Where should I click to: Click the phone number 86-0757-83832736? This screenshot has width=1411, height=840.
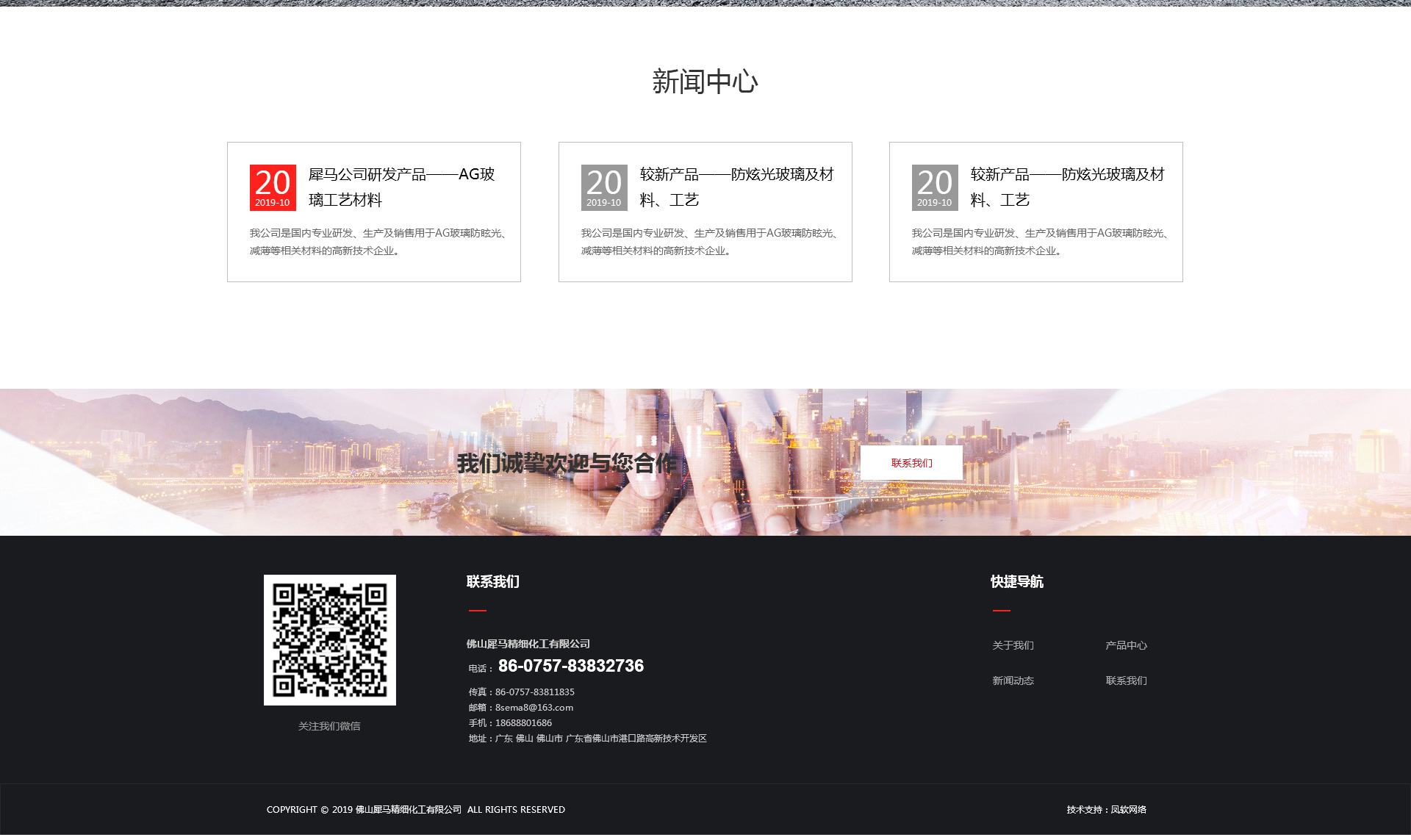click(570, 666)
